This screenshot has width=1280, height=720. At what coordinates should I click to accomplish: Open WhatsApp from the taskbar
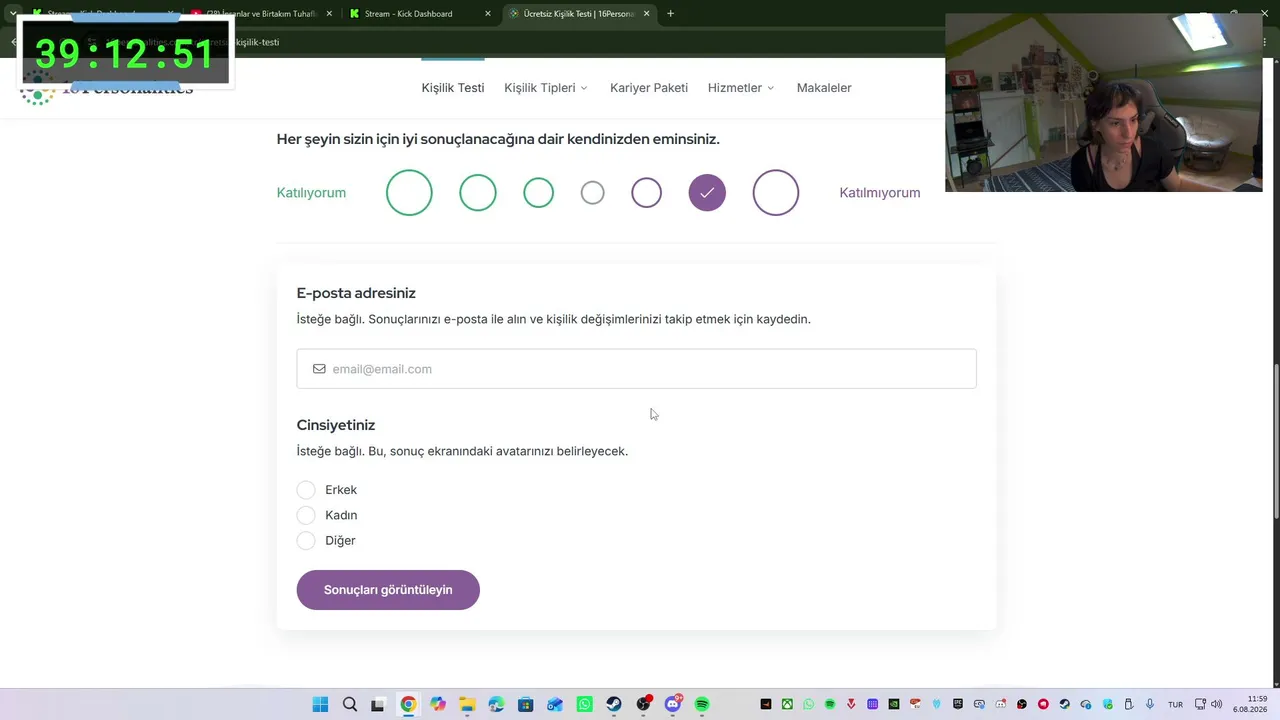pyautogui.click(x=585, y=704)
